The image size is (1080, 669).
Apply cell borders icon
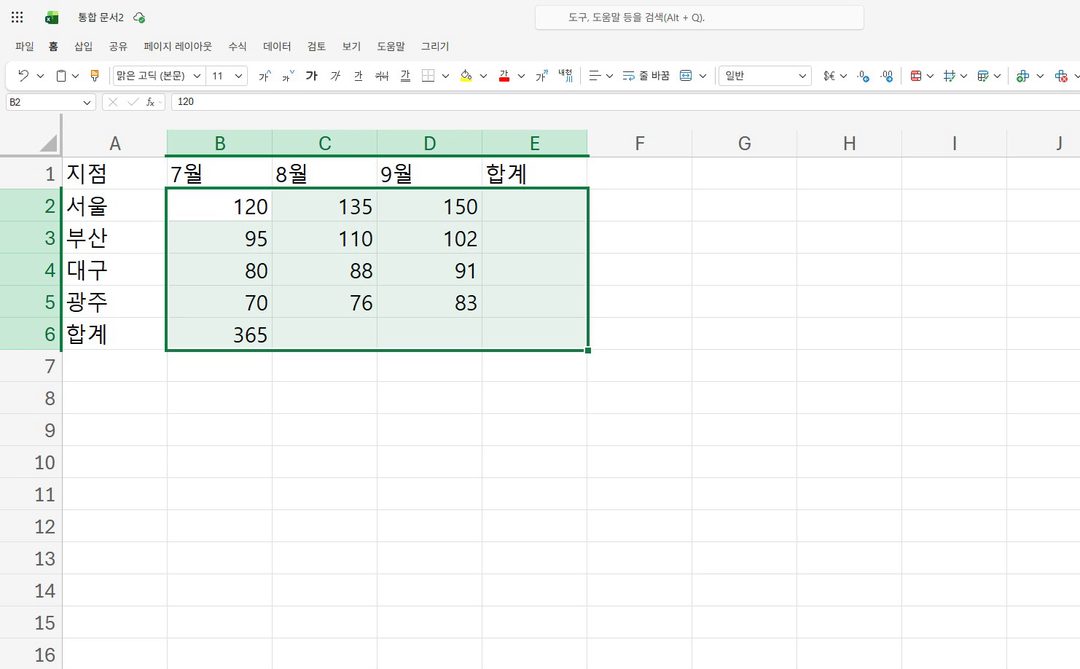pyautogui.click(x=428, y=76)
